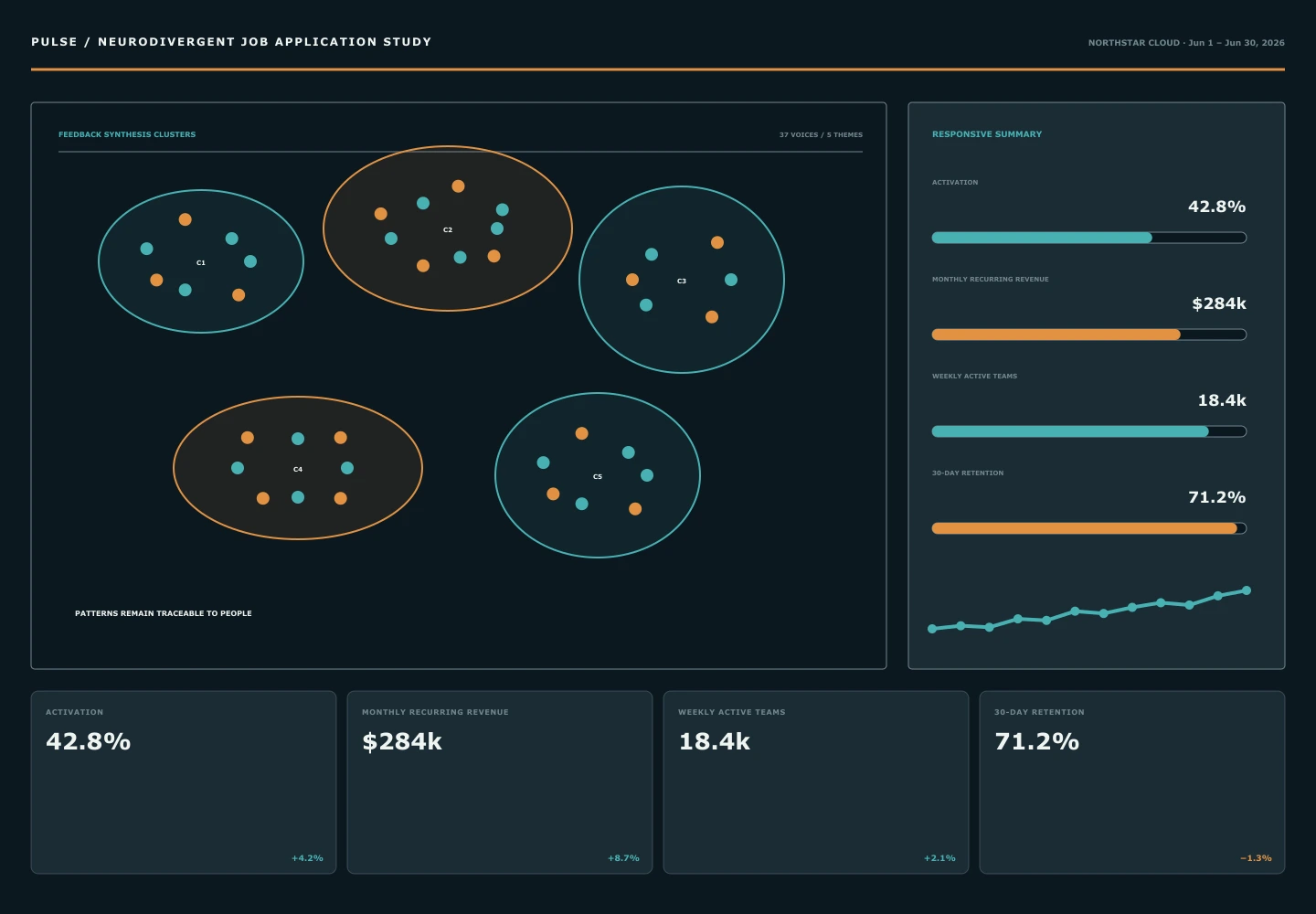Viewport: 1316px width, 914px height.
Task: Select the Feedback Synthesis Clusters heading
Action: coord(127,134)
